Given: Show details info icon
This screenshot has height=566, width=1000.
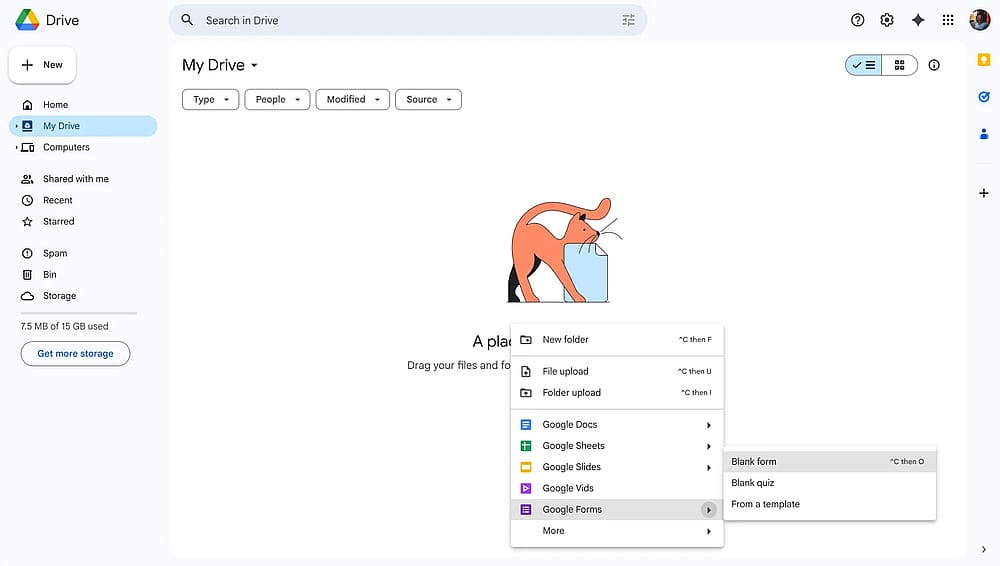Looking at the screenshot, I should pyautogui.click(x=934, y=65).
